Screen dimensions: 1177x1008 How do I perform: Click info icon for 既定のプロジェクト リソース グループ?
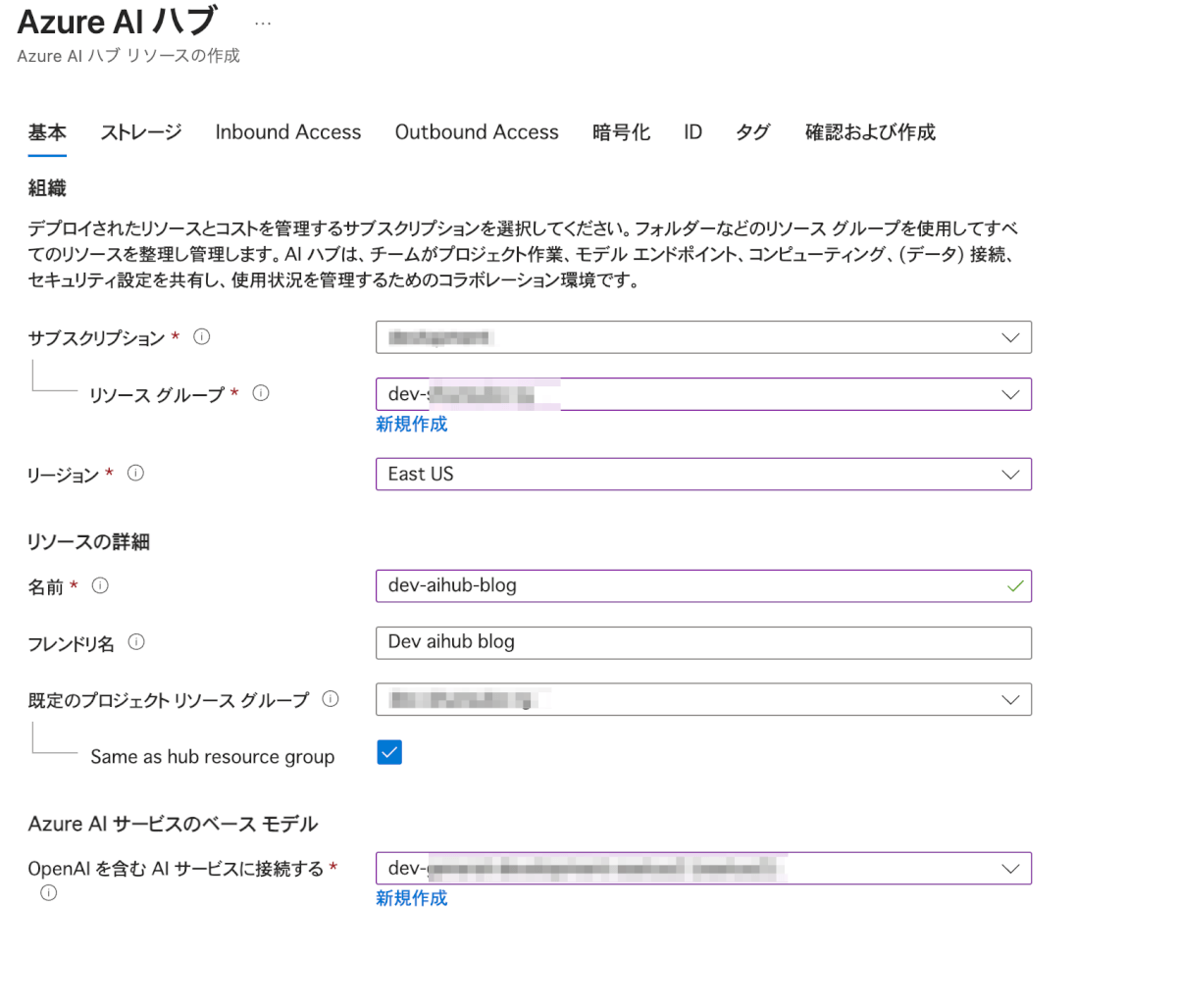(331, 699)
